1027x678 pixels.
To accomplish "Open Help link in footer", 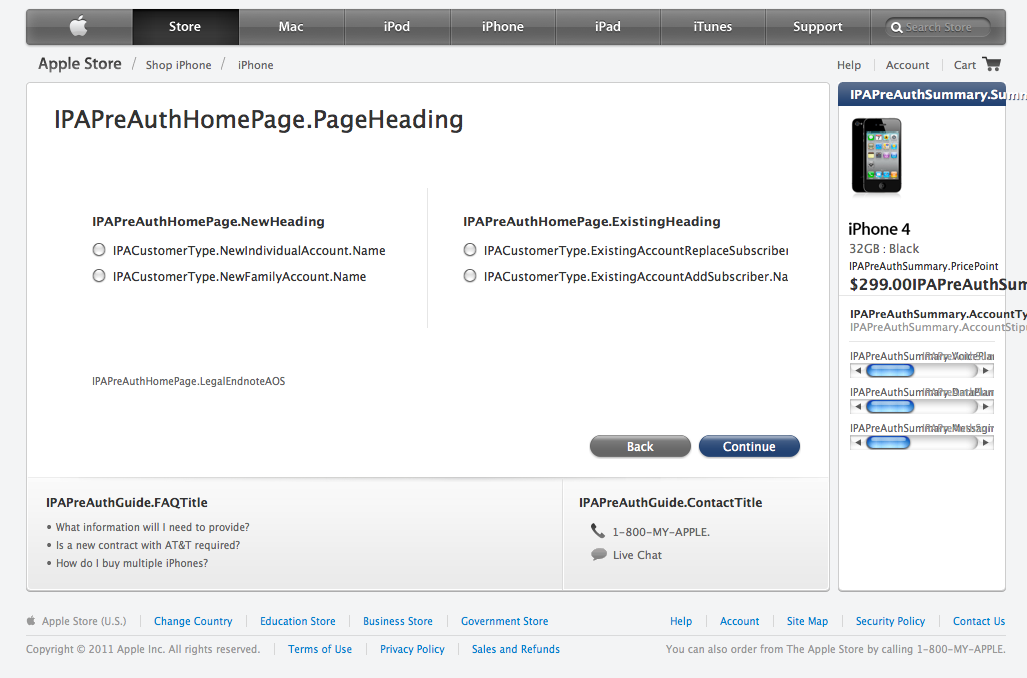I will pyautogui.click(x=681, y=621).
